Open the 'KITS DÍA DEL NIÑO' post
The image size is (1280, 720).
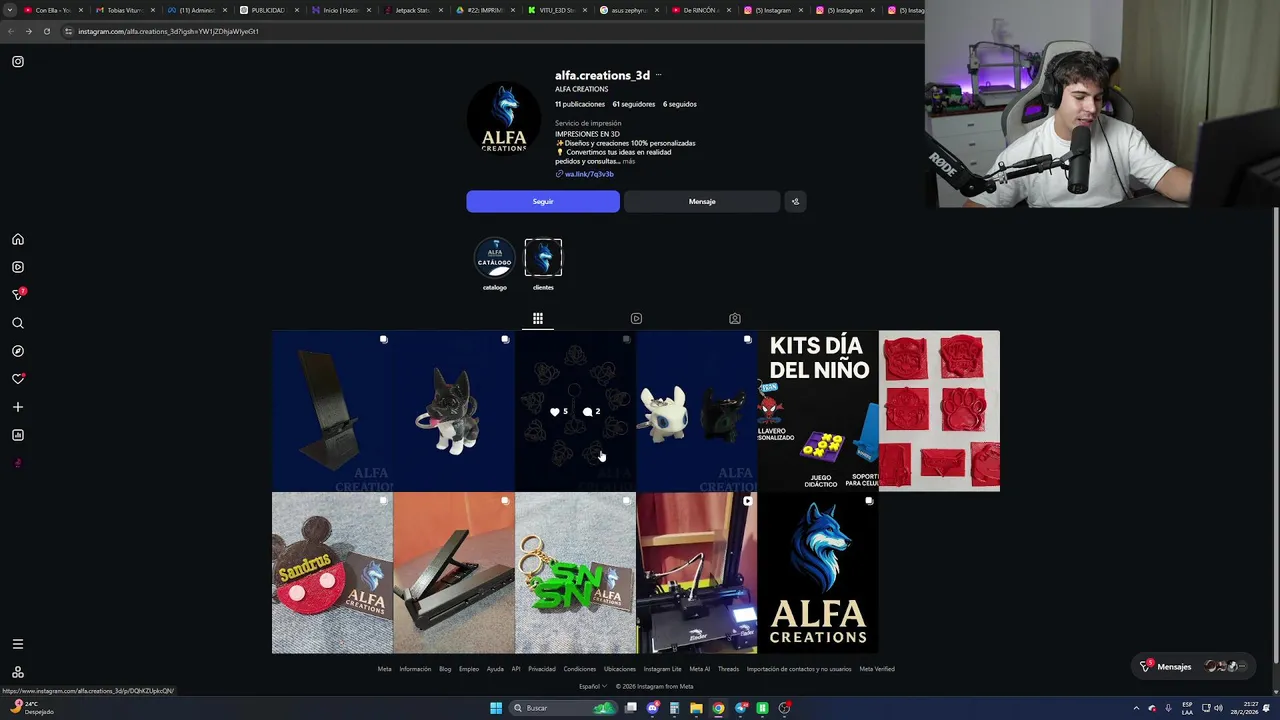(818, 411)
